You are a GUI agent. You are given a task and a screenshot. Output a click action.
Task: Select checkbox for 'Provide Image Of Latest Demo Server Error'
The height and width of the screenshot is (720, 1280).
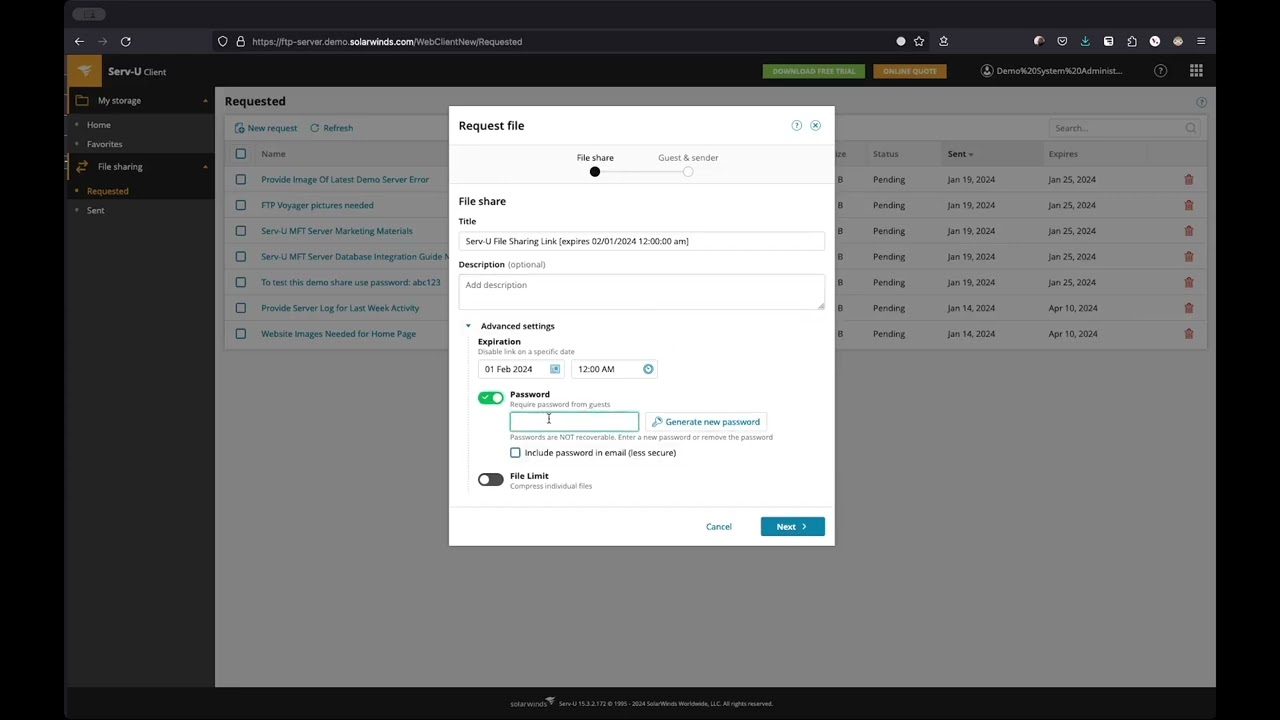click(240, 180)
